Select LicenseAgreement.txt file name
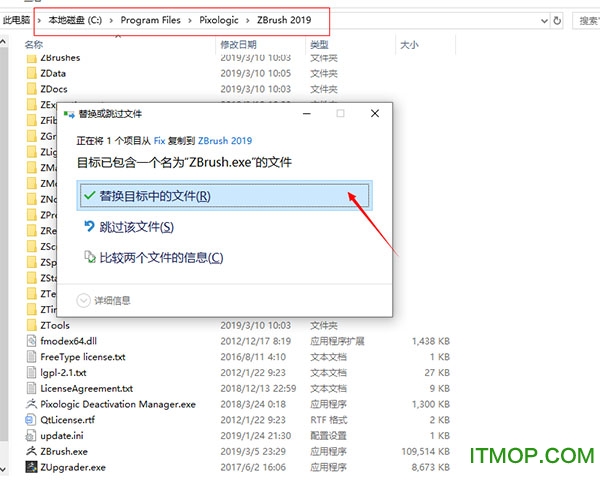This screenshot has height=481, width=600. click(86, 388)
